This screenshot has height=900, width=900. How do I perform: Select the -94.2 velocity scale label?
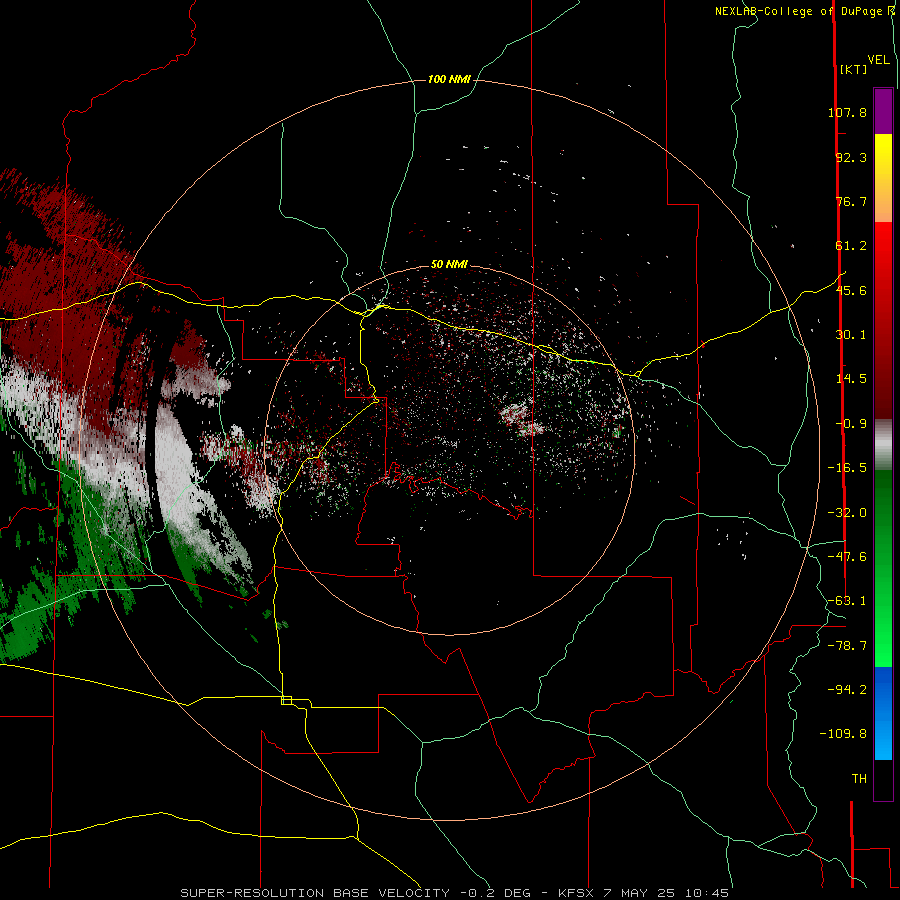pyautogui.click(x=847, y=690)
